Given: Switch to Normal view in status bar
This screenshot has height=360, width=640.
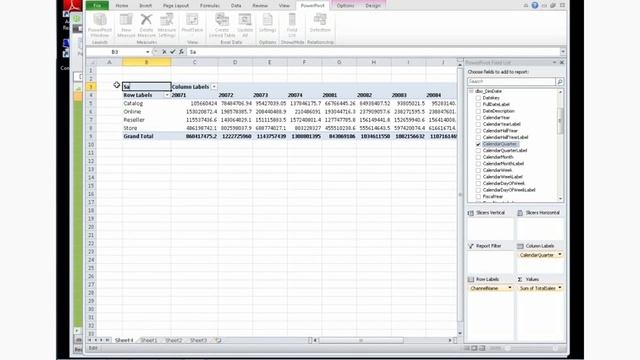Looking at the screenshot, I should (x=467, y=348).
